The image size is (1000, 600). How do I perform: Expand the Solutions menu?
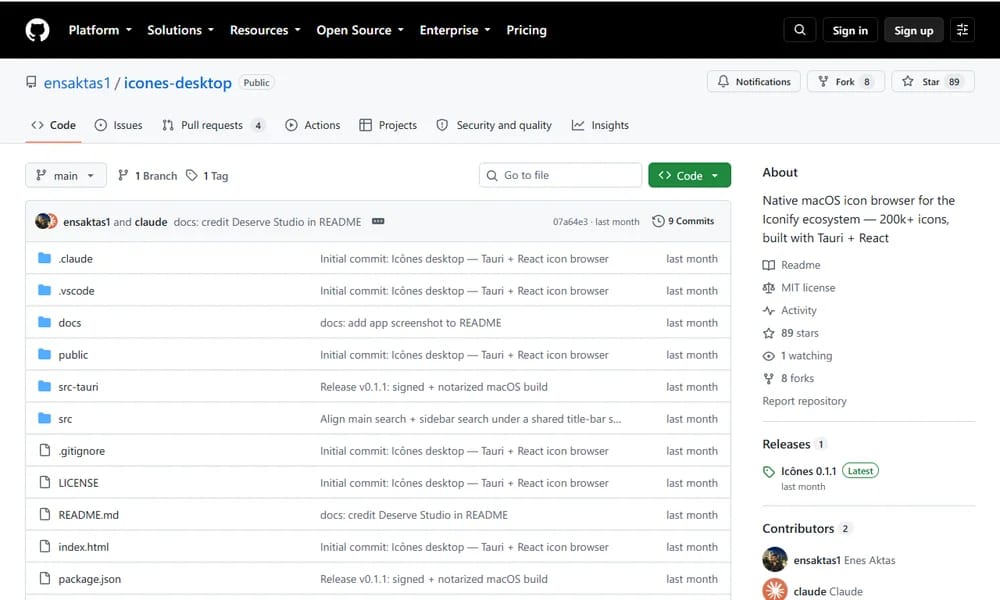[x=180, y=30]
